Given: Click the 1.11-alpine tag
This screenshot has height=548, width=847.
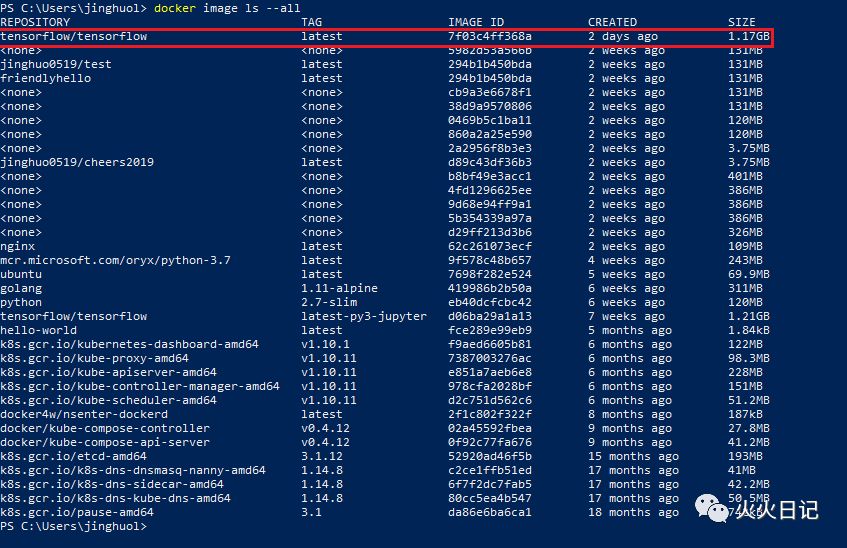Looking at the screenshot, I should (x=339, y=289).
